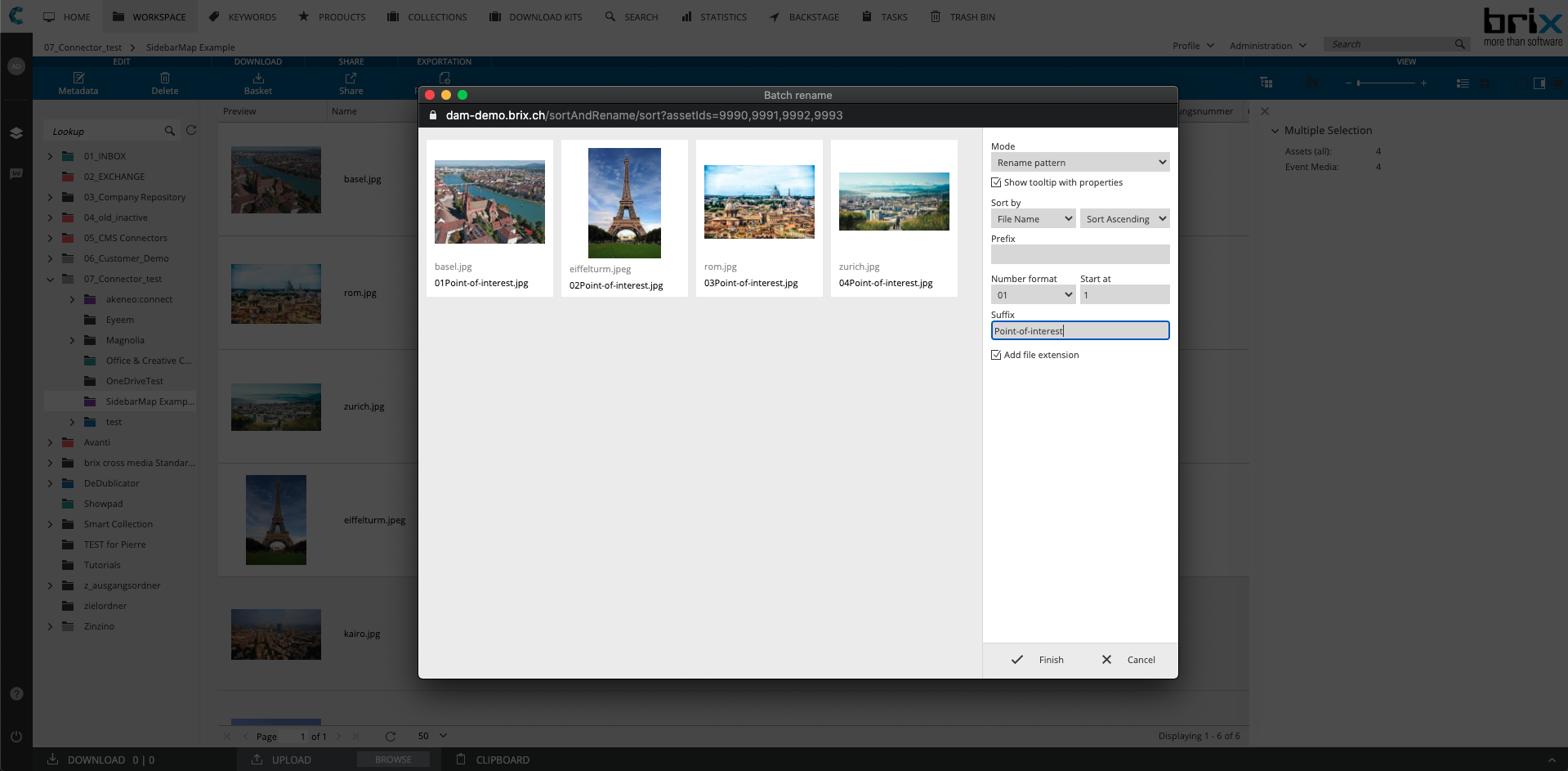This screenshot has width=1568, height=771.
Task: Click the Suffix input field
Action: pos(1080,330)
